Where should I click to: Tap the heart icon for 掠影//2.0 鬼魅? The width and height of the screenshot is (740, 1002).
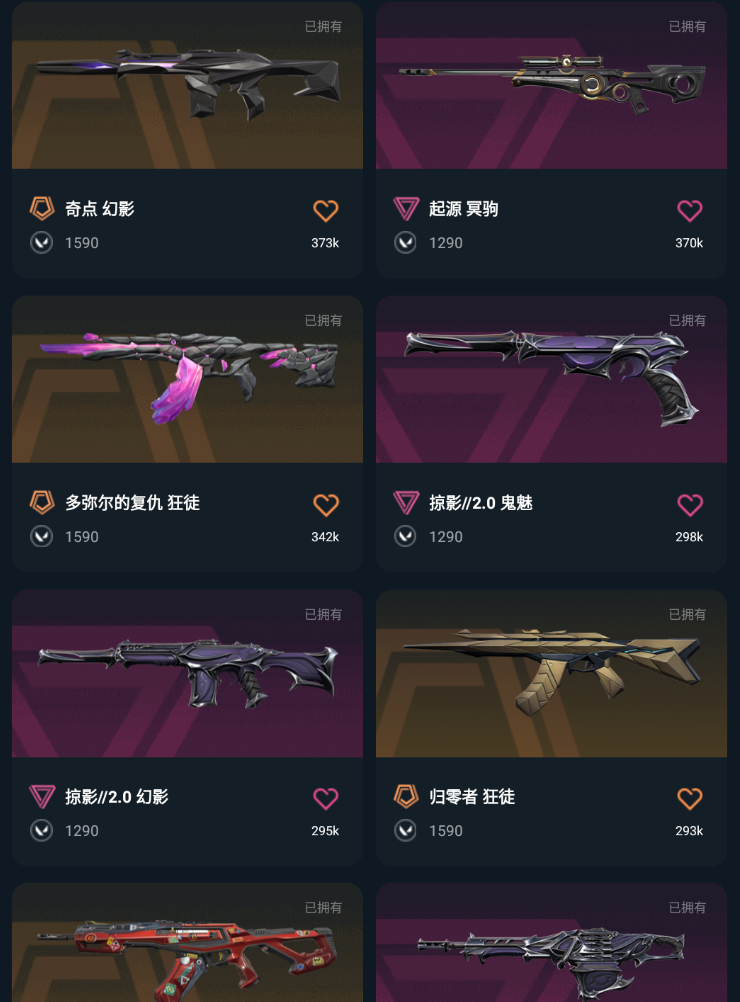(x=690, y=505)
